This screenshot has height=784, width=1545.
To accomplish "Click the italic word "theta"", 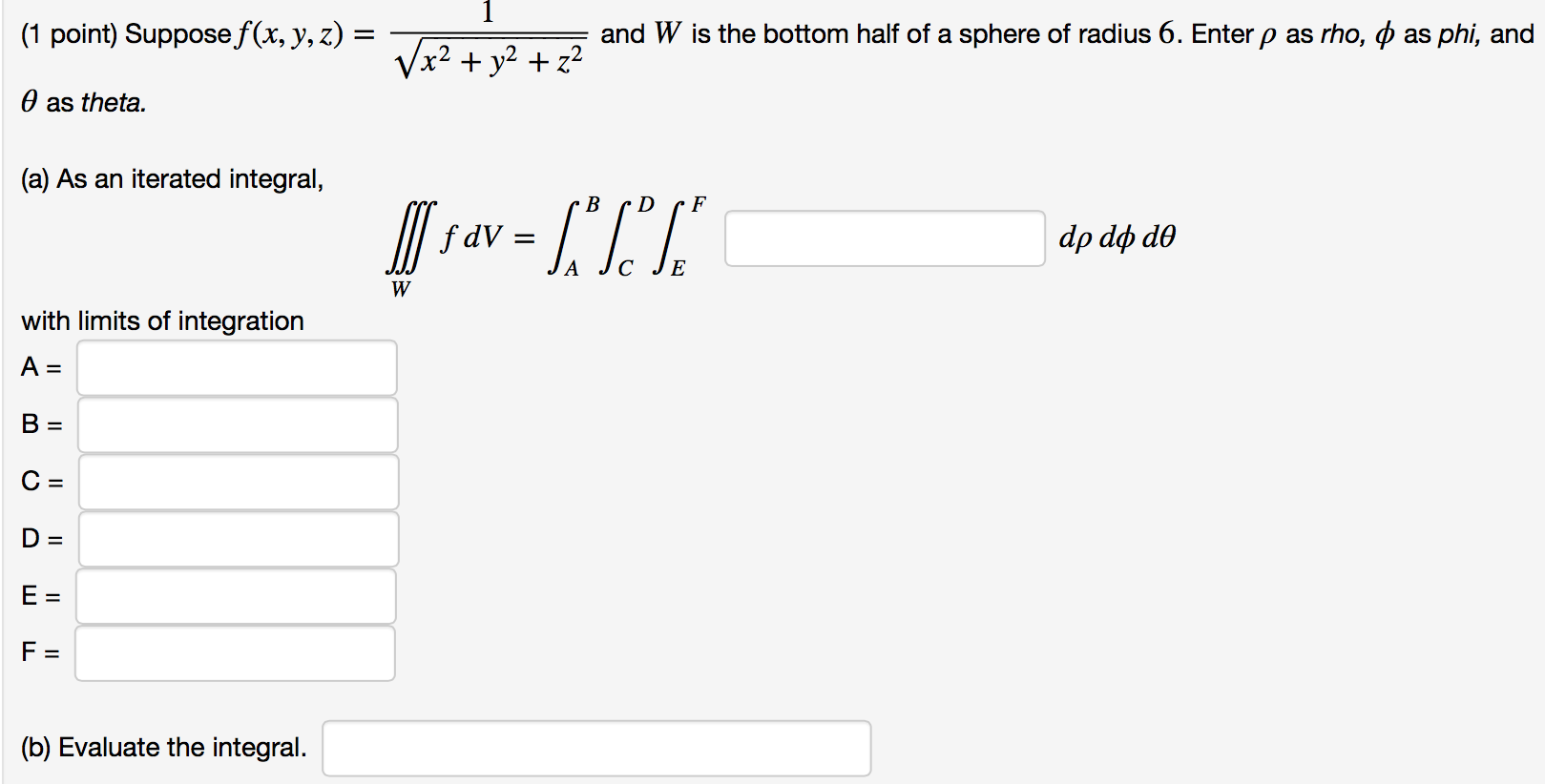I will point(113,103).
